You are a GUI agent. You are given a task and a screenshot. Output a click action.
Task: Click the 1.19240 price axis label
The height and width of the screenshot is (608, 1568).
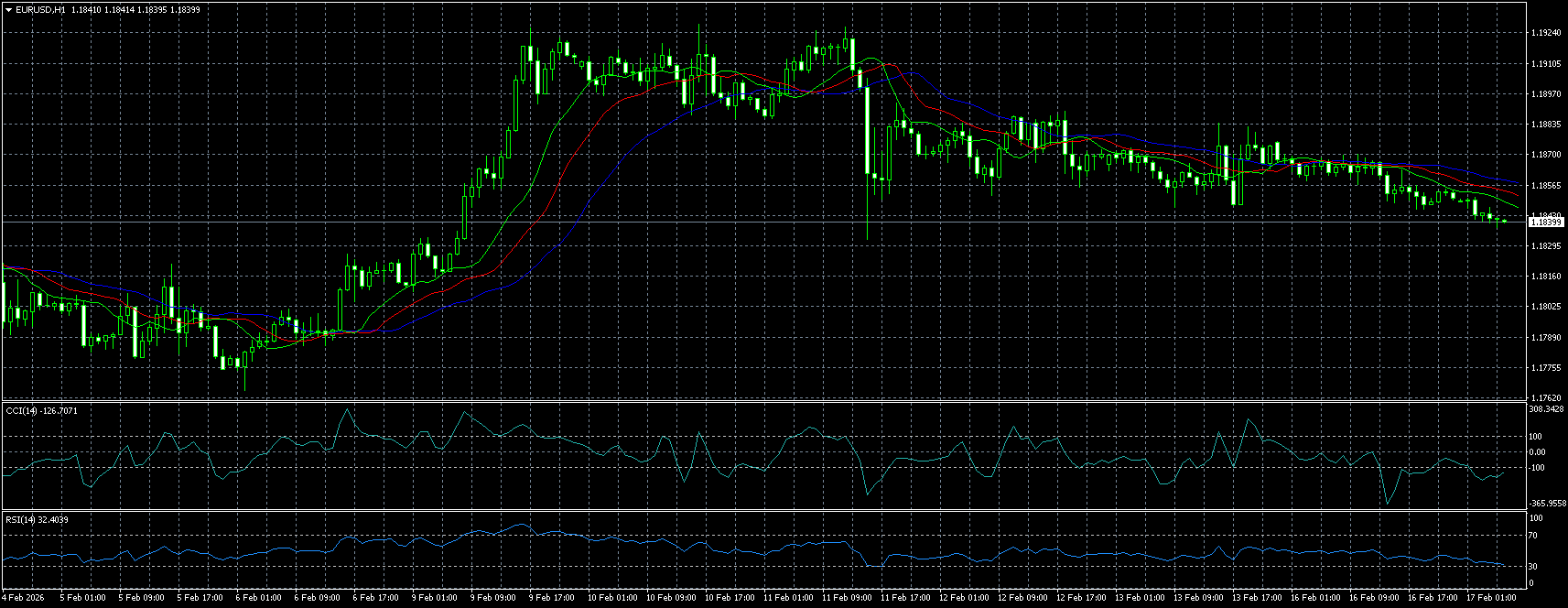1545,33
